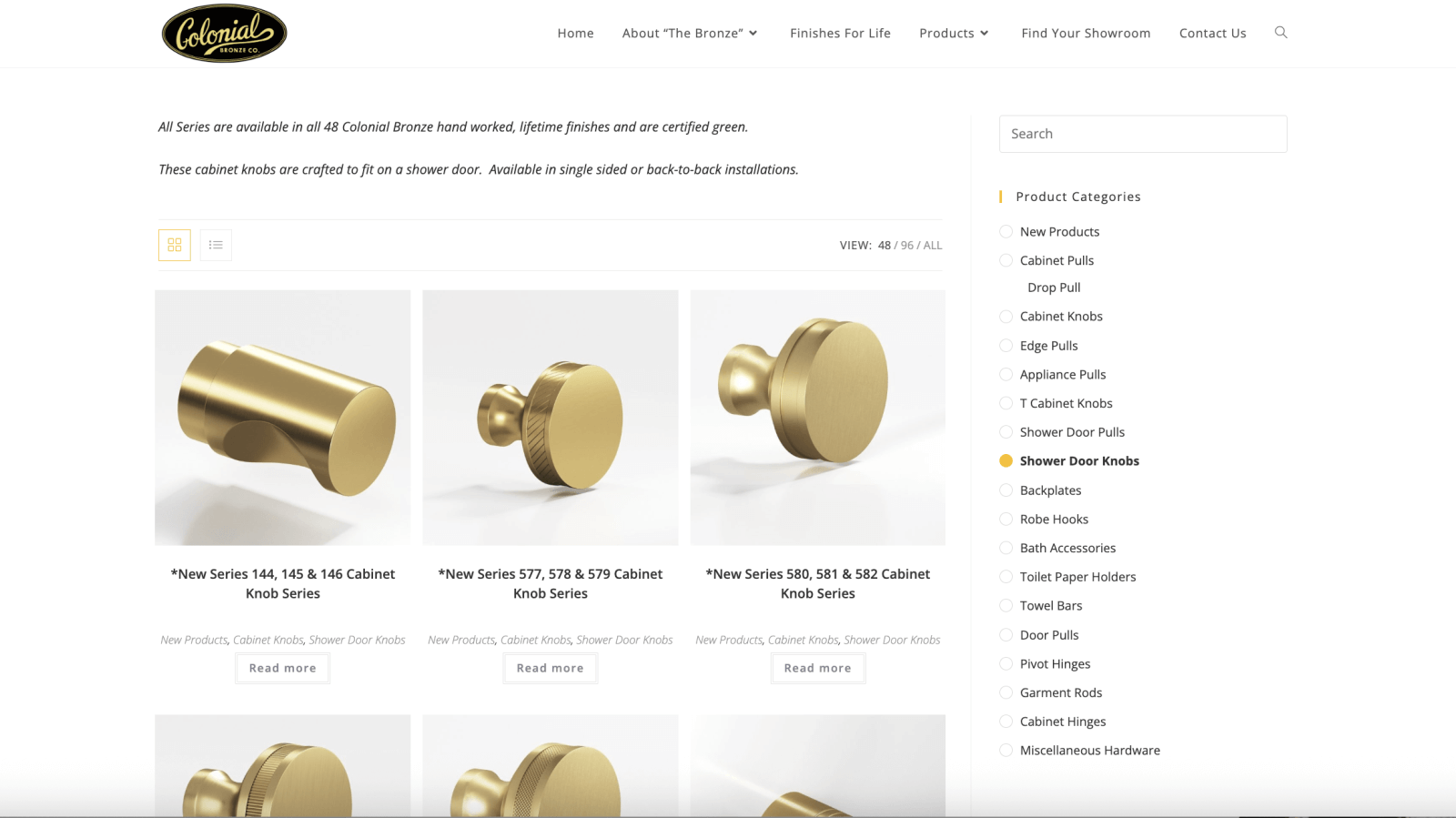Image resolution: width=1456 pixels, height=818 pixels.
Task: Select the Cabinet Pulls category radio circle
Action: pyautogui.click(x=1006, y=260)
